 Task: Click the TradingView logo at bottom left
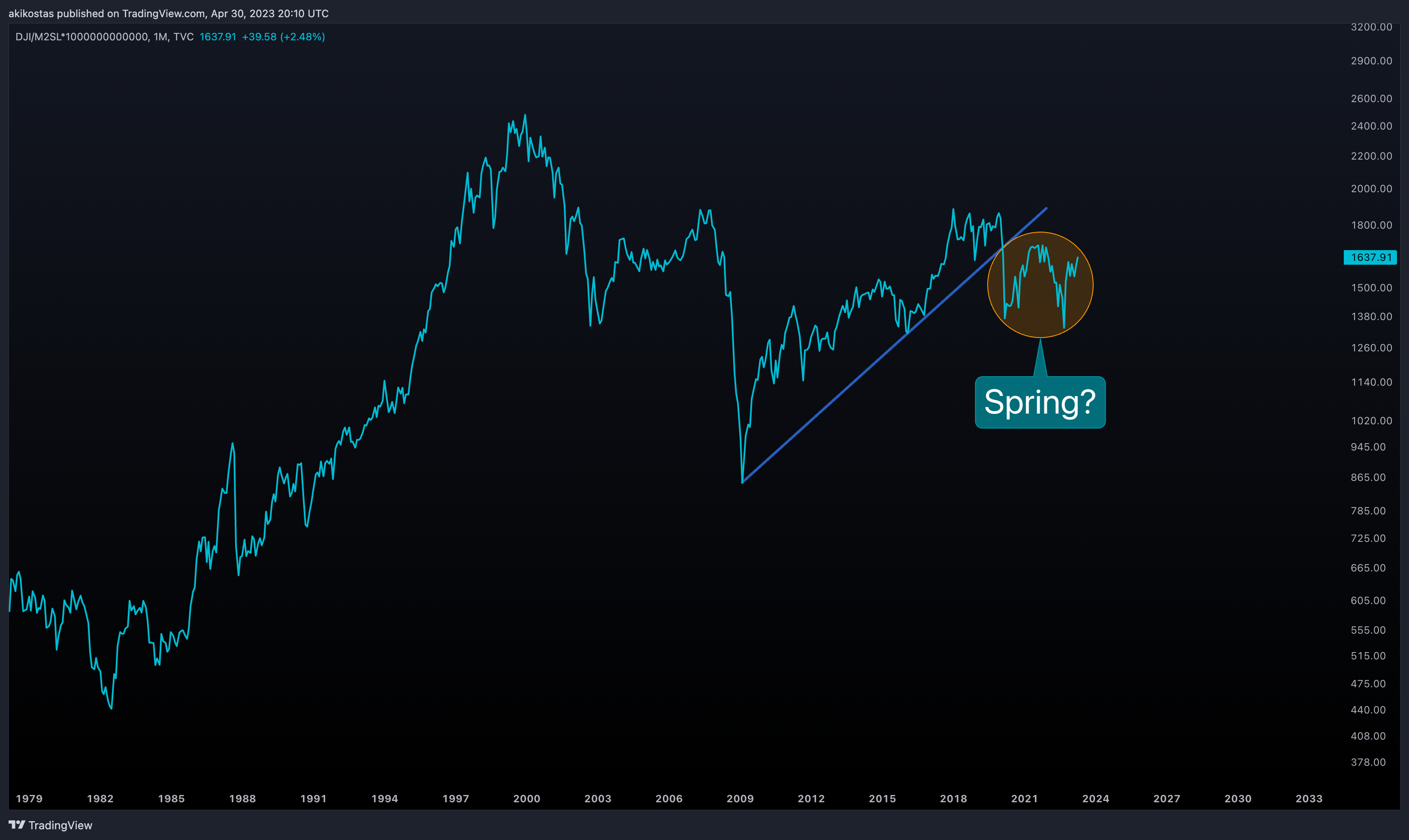50,825
